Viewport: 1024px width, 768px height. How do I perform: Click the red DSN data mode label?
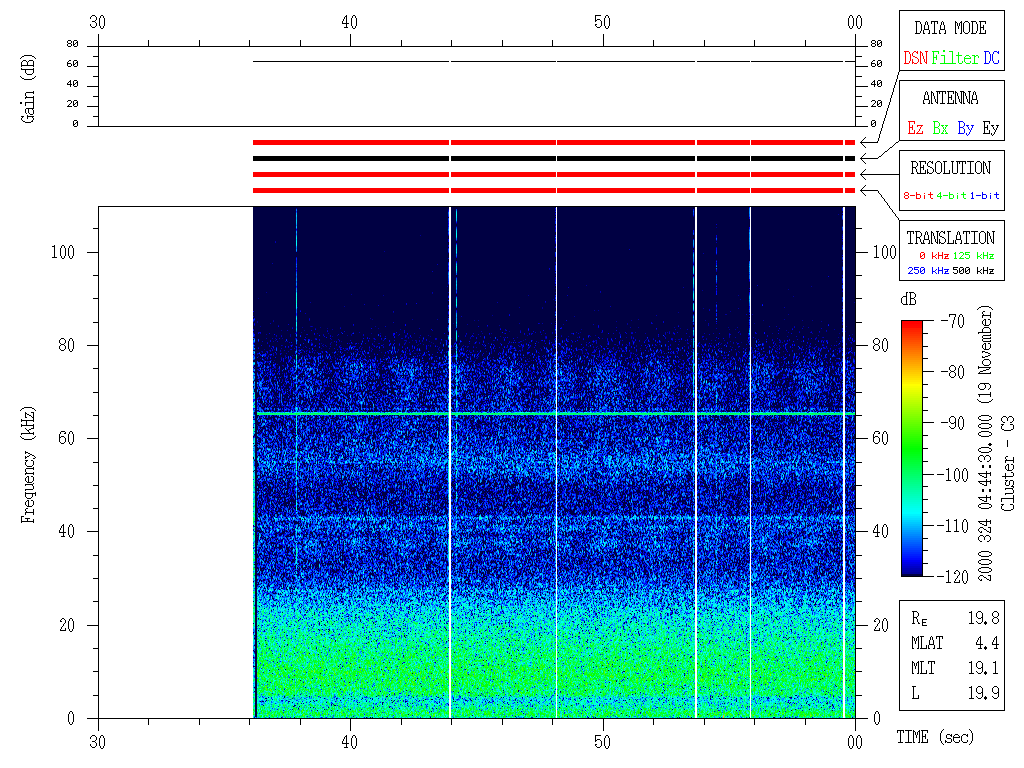(x=915, y=59)
